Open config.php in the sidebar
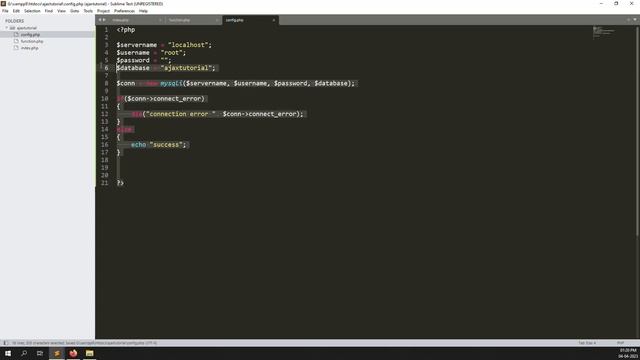Screen dimensions: 640x360 click(x=30, y=35)
